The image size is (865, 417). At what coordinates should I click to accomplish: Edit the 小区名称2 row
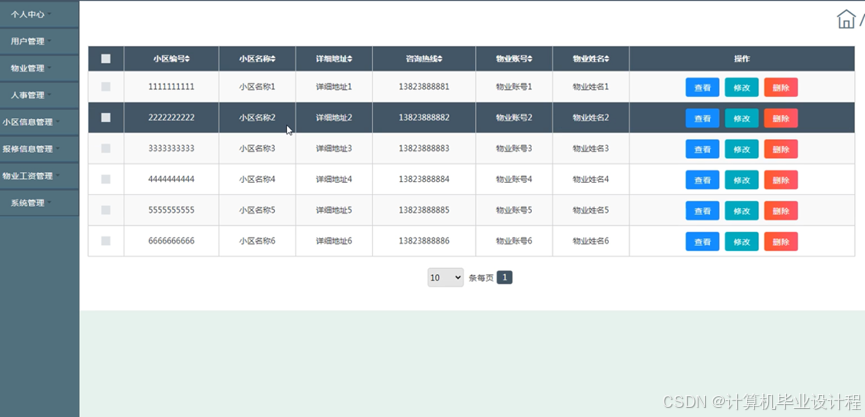741,118
